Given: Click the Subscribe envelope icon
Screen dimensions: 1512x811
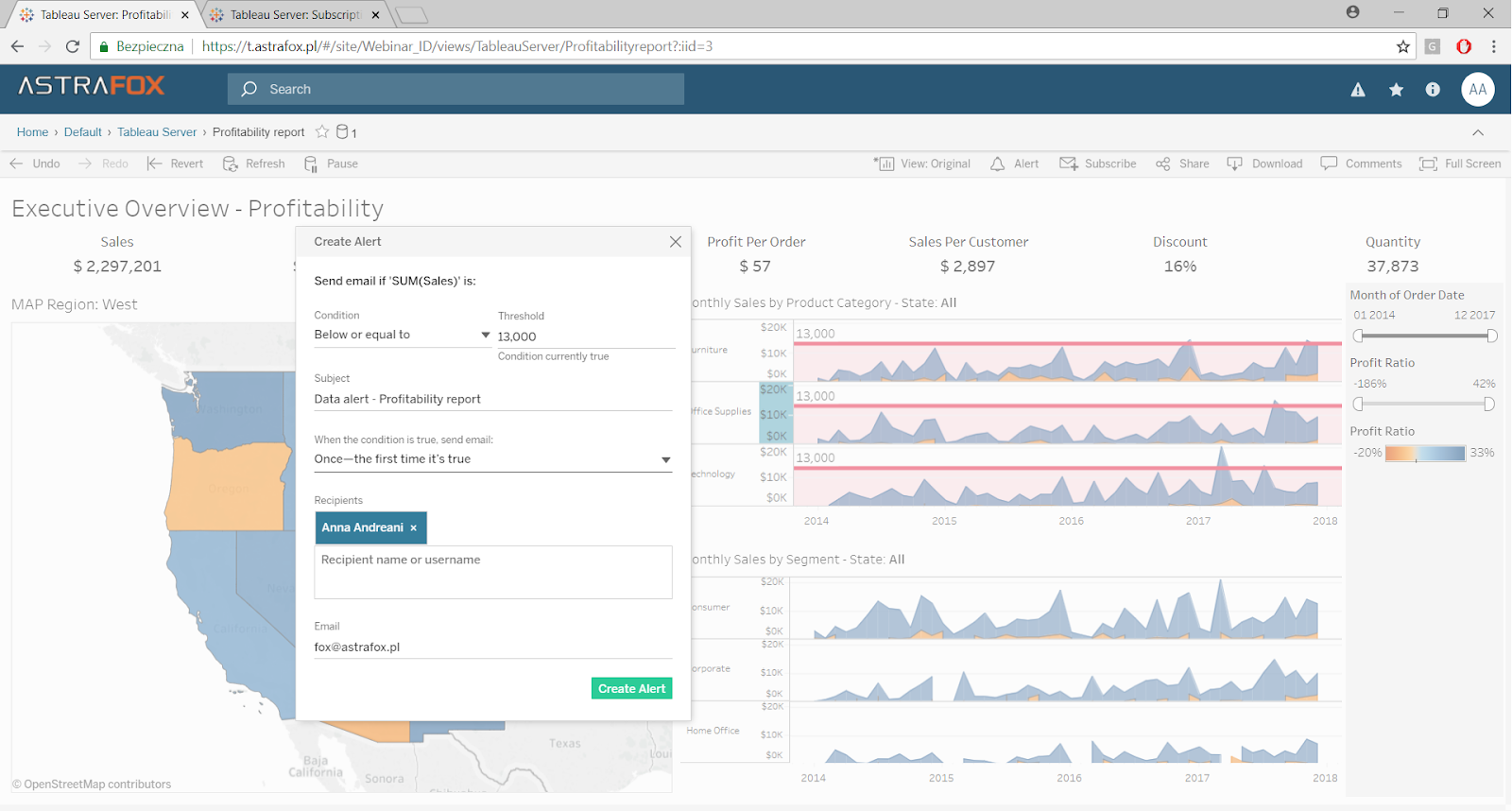Looking at the screenshot, I should 1069,164.
